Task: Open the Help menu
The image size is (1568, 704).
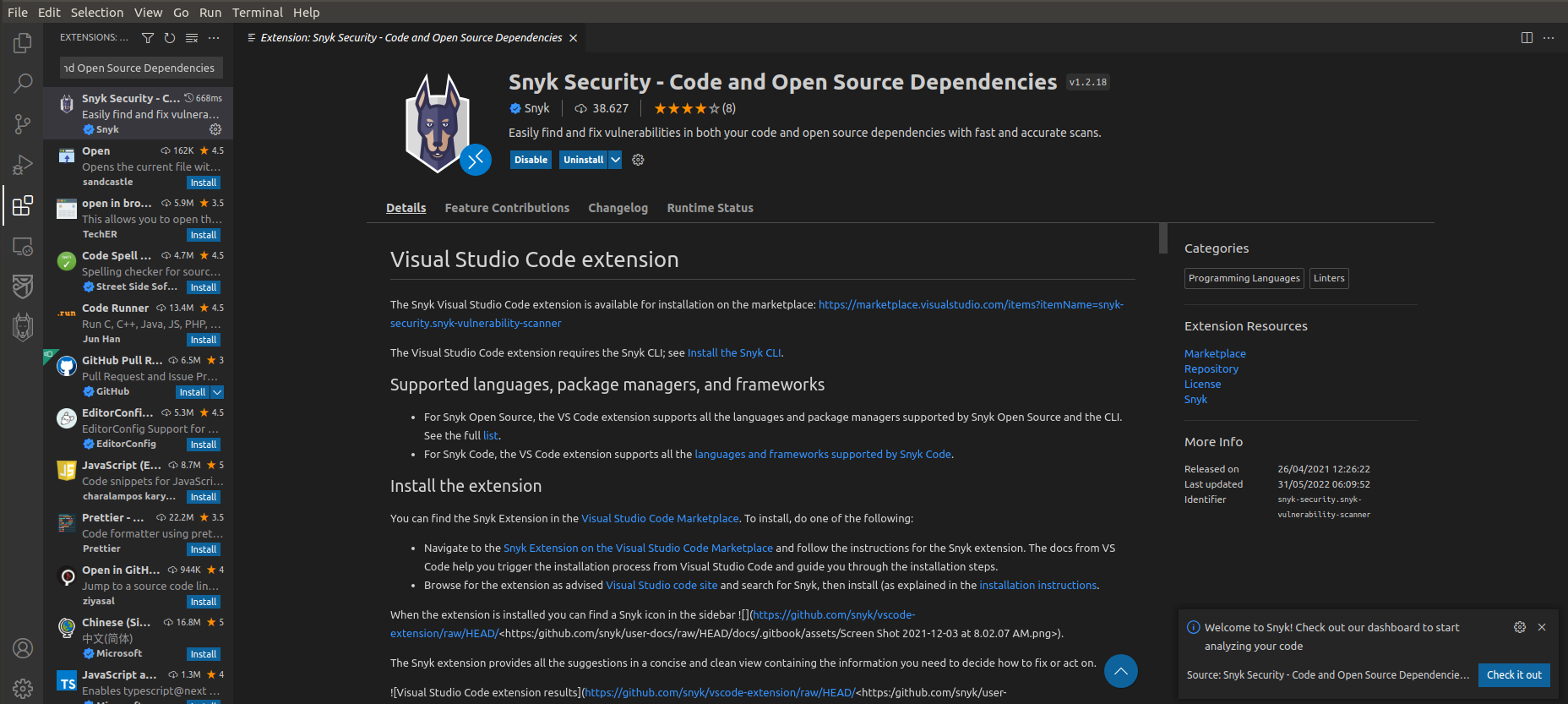Action: pos(307,13)
